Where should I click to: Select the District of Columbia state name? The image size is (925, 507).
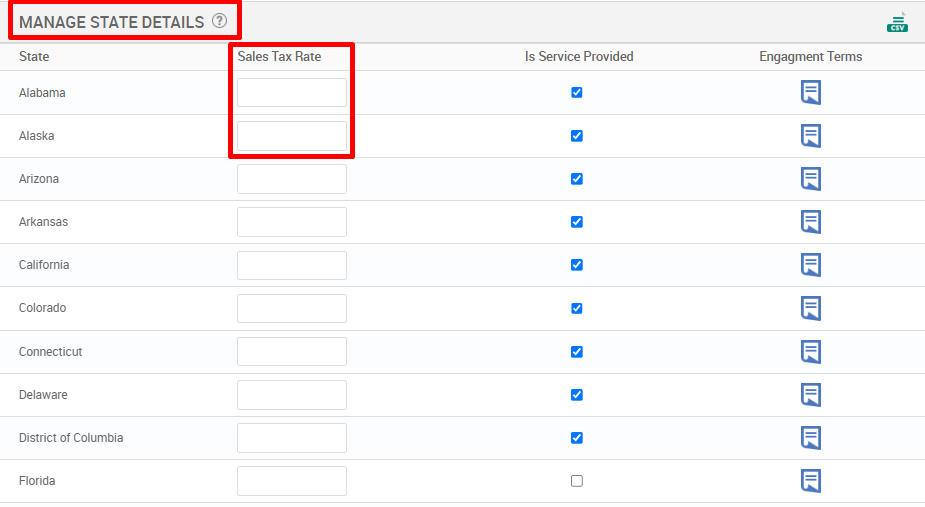(x=71, y=438)
